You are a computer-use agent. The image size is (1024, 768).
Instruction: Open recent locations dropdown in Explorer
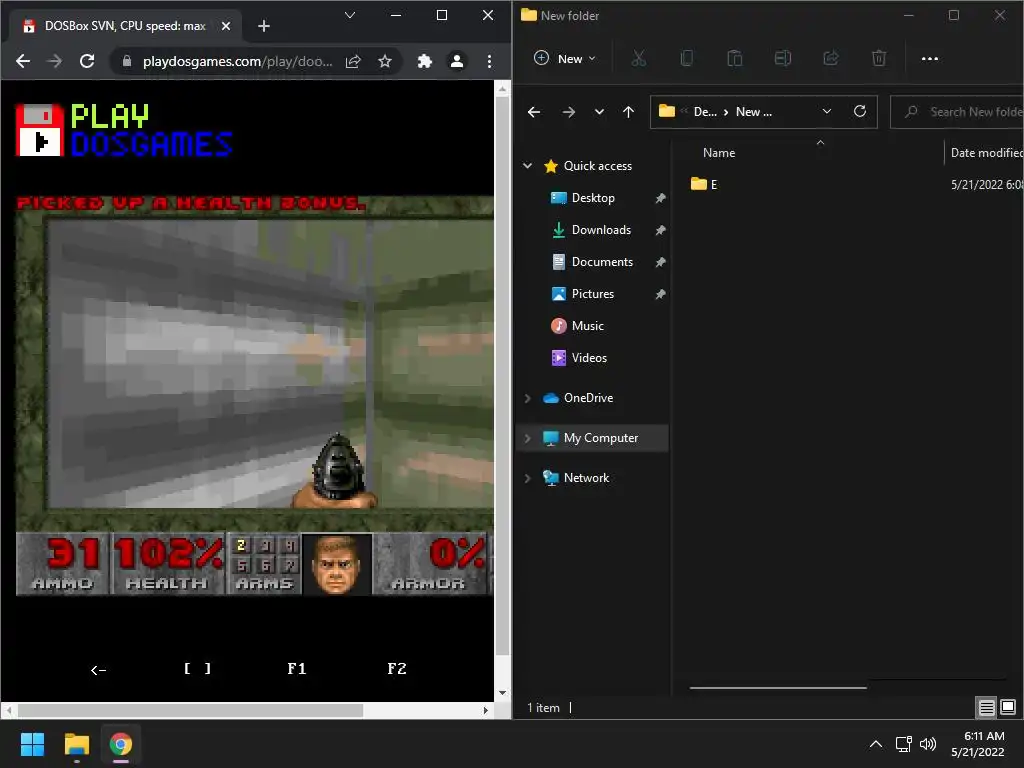click(599, 112)
